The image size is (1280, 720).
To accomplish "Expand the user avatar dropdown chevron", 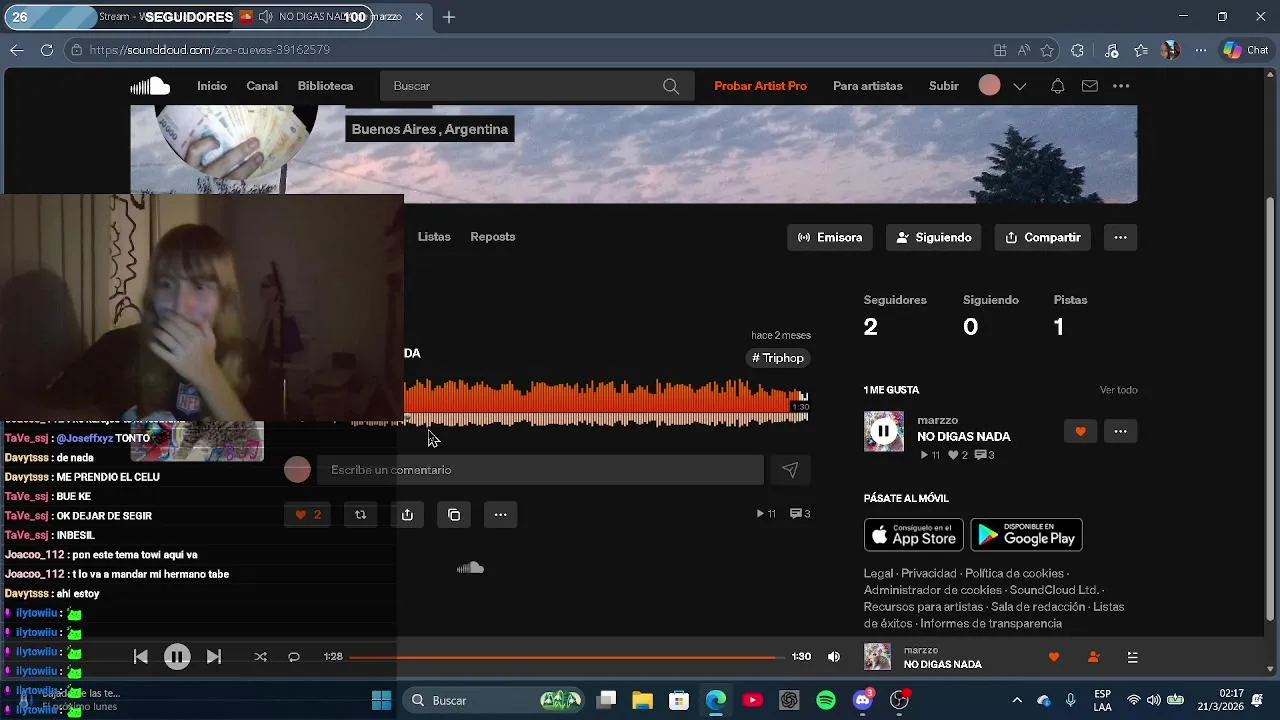I will click(x=1019, y=86).
